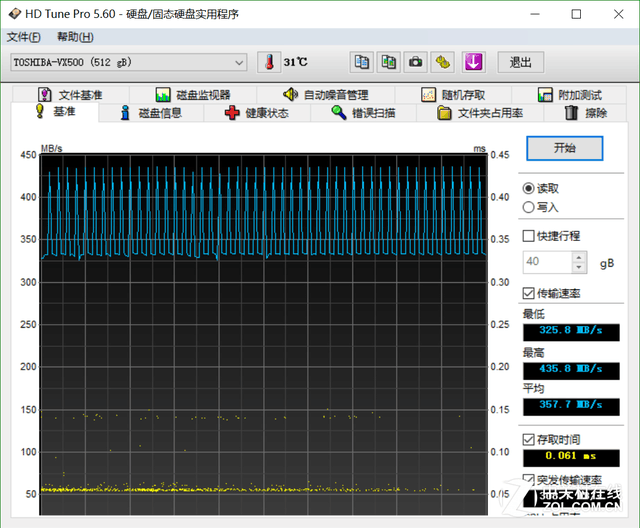The image size is (640, 528).
Task: Decrease short stroke value with down arrow
Action: [579, 267]
